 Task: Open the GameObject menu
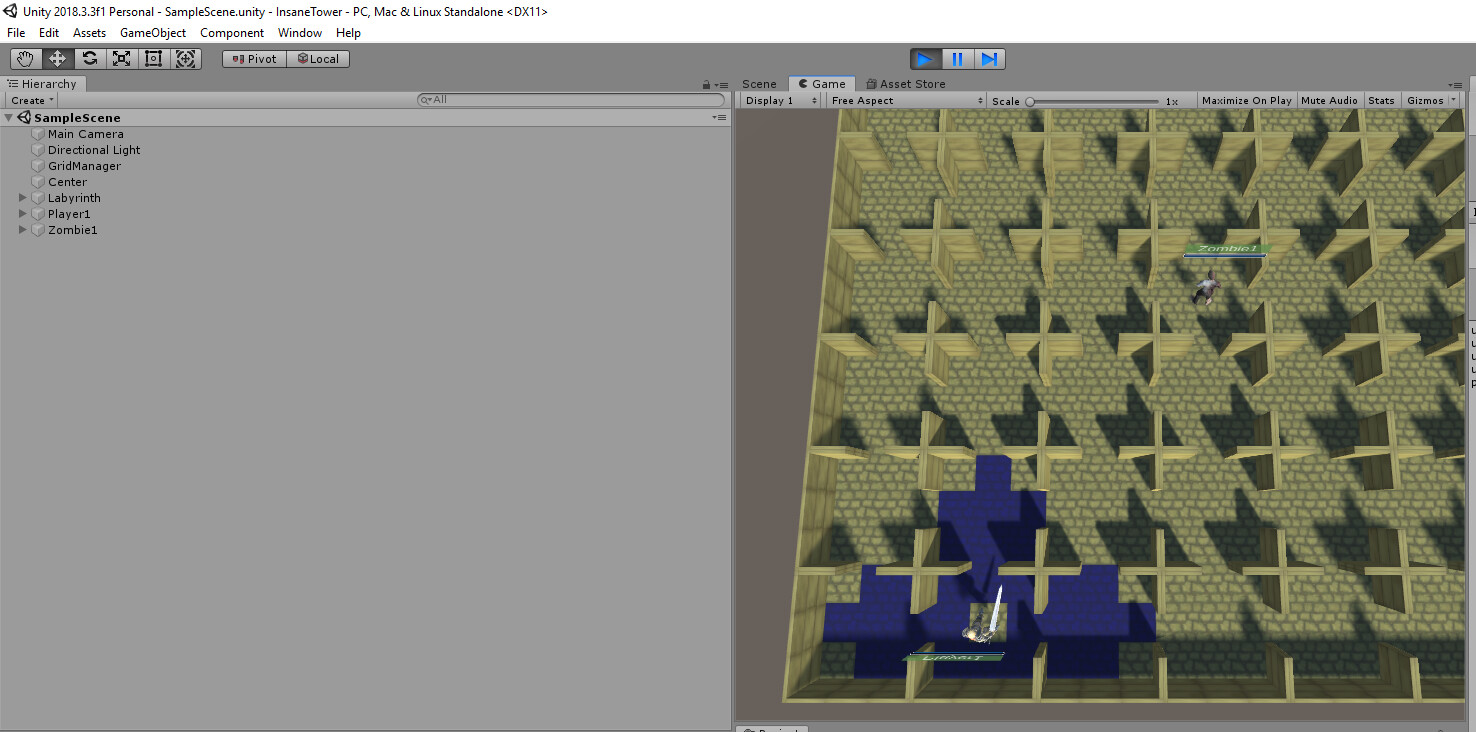pos(152,32)
